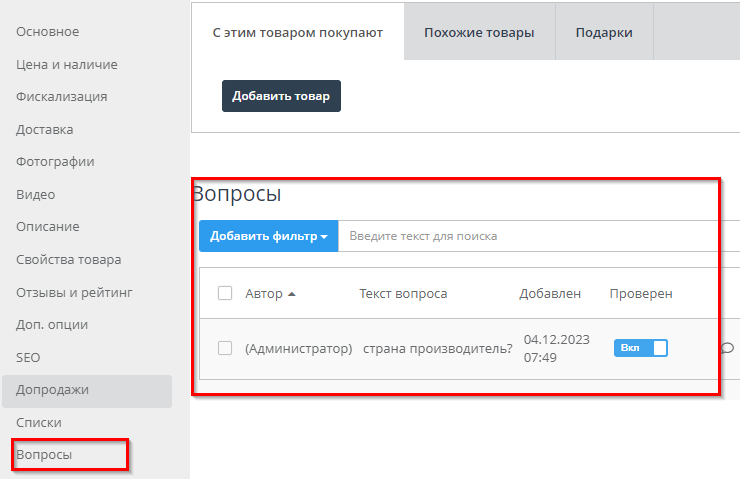Open the Добавить фильтр dropdown

pos(268,236)
